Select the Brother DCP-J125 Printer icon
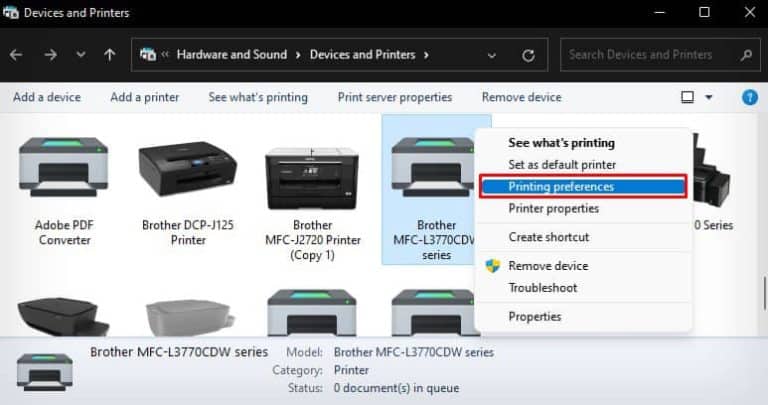Viewport: 768px width, 405px height. pos(187,168)
